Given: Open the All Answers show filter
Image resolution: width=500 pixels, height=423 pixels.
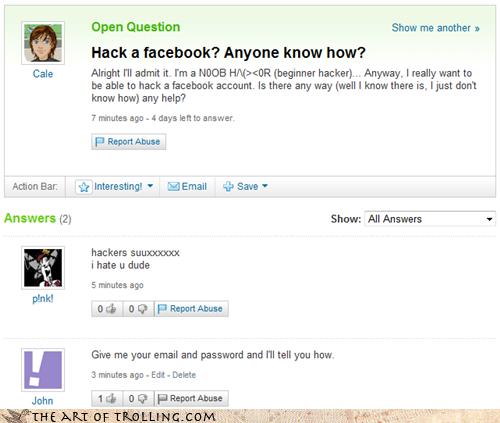Looking at the screenshot, I should [x=430, y=219].
